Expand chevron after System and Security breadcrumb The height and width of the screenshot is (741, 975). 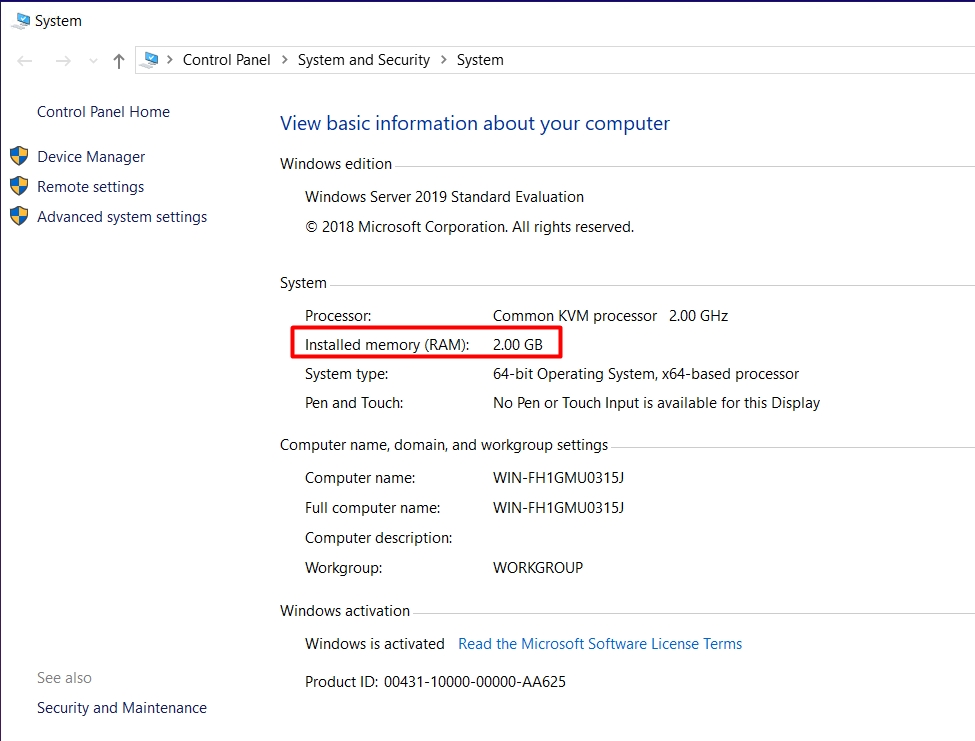(x=443, y=60)
